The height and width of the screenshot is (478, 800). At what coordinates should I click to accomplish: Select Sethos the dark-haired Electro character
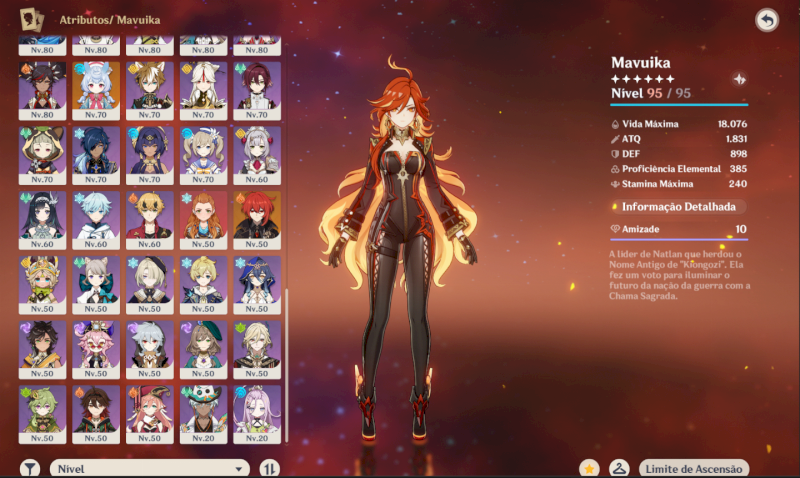point(42,350)
